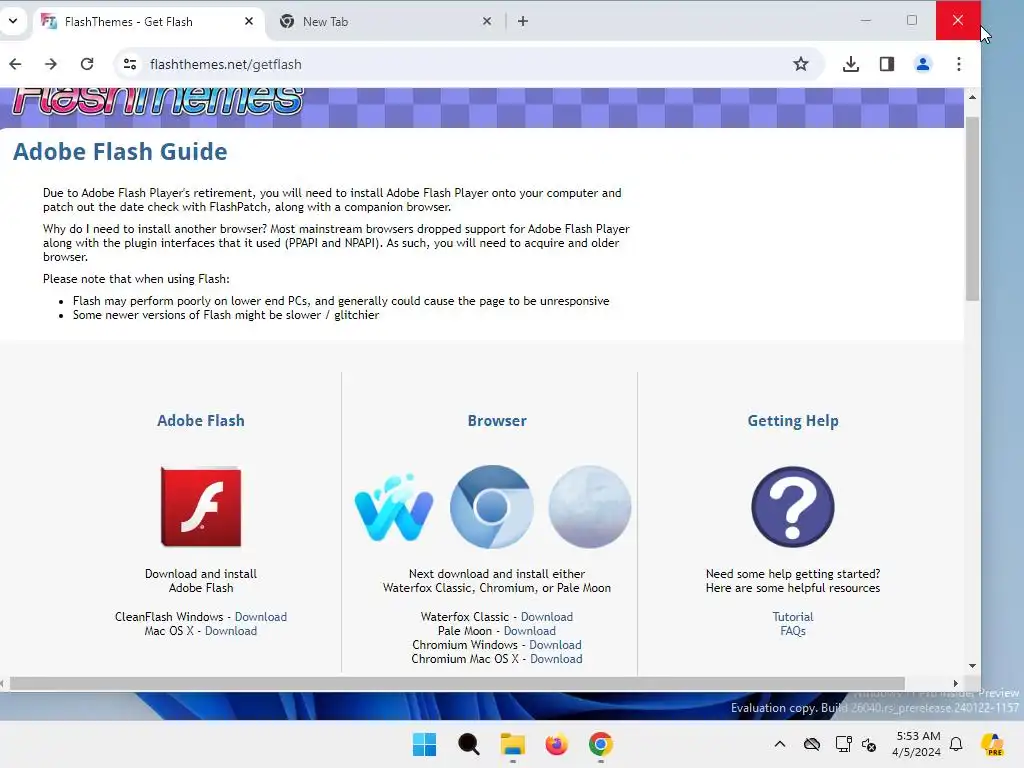
Task: Click the scroll up arrow of page
Action: pos(972,97)
